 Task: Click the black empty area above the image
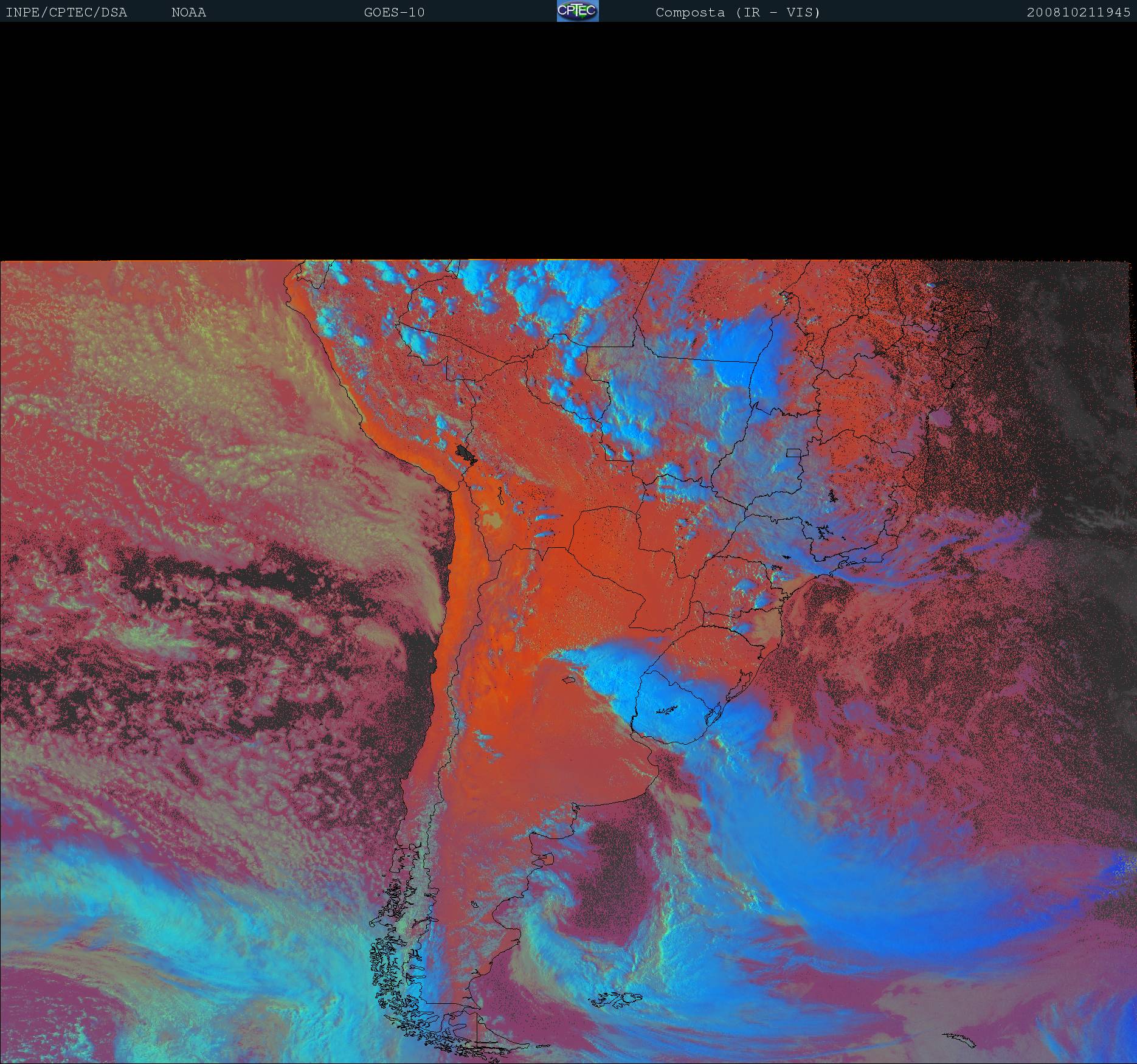pyautogui.click(x=568, y=140)
